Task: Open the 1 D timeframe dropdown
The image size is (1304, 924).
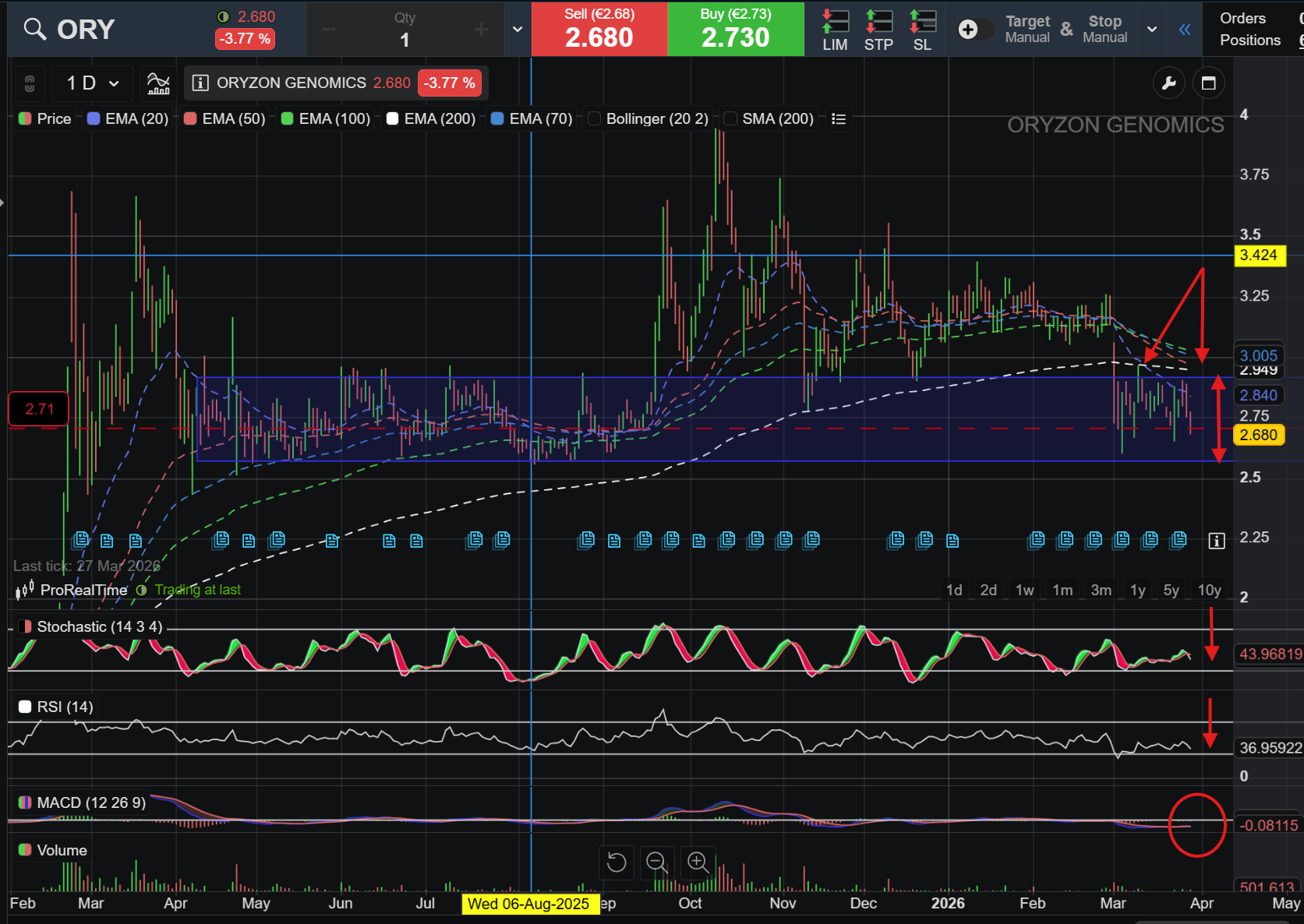Action: 93,83
